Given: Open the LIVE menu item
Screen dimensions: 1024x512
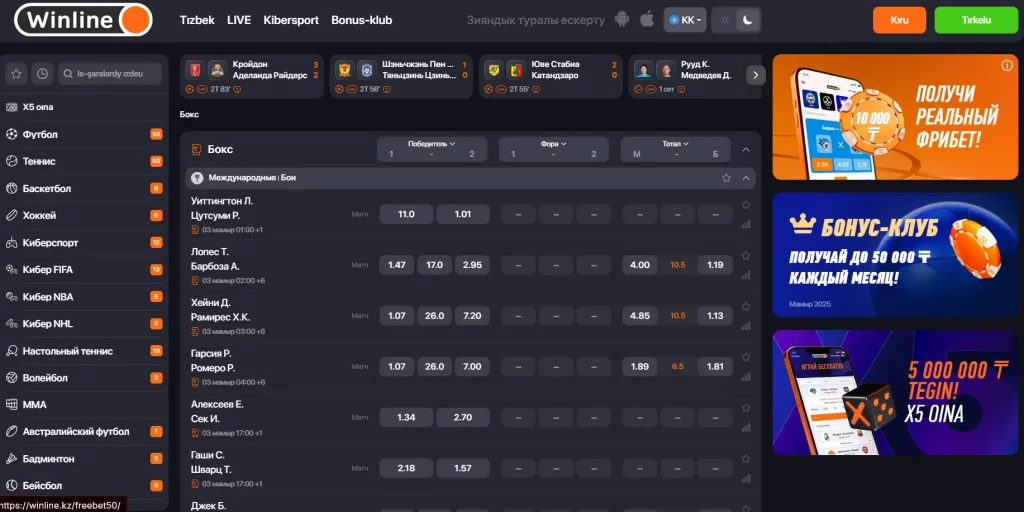Looking at the screenshot, I should point(239,20).
